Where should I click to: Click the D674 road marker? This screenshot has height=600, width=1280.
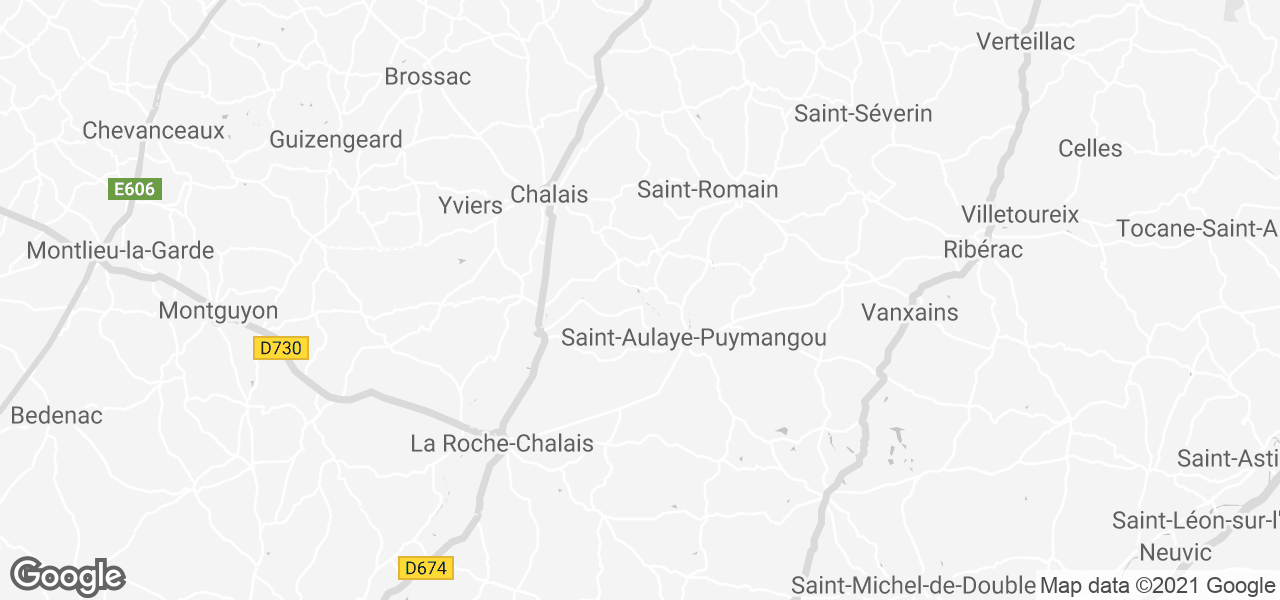(x=427, y=568)
